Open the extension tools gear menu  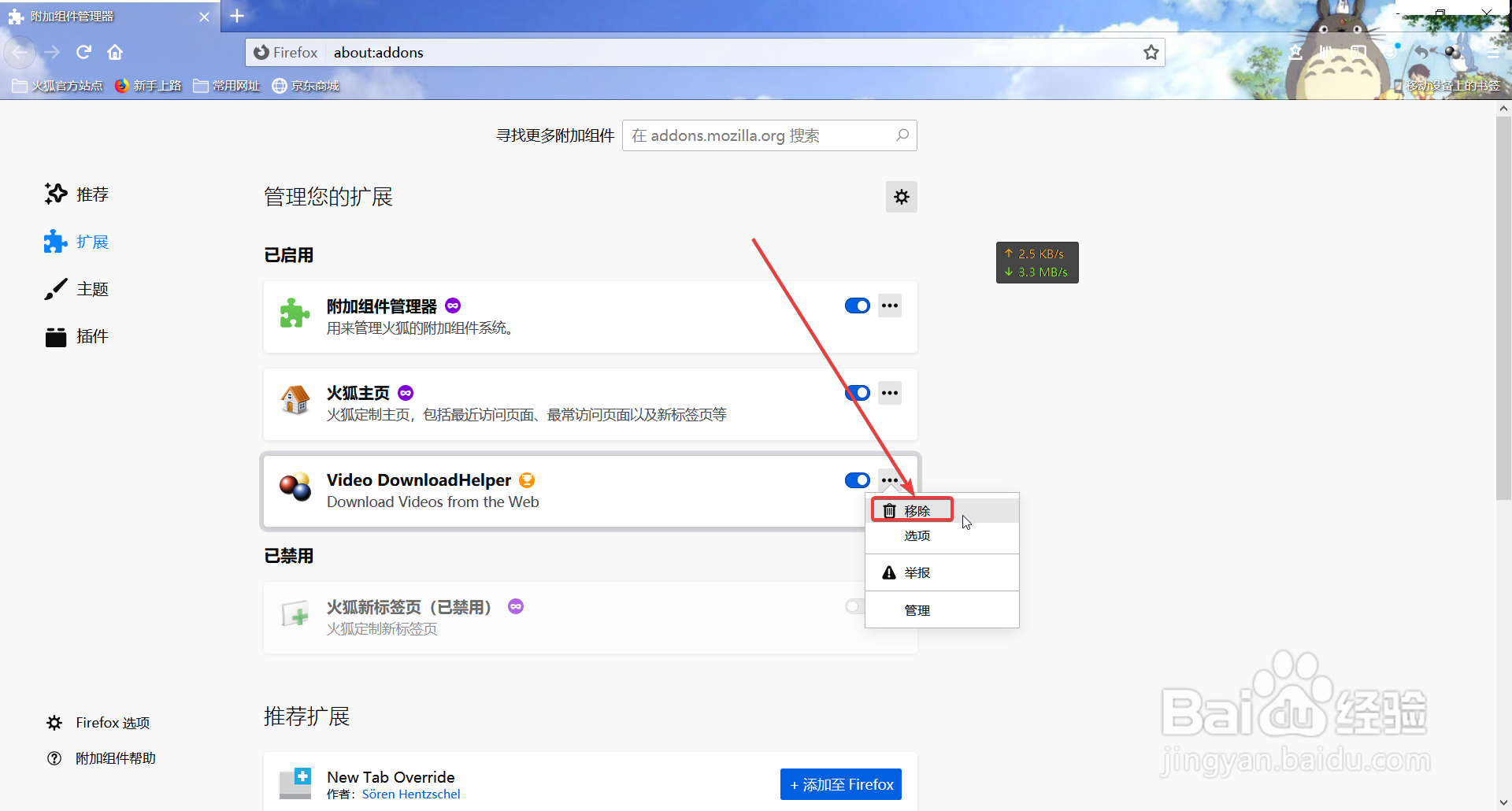(x=902, y=197)
